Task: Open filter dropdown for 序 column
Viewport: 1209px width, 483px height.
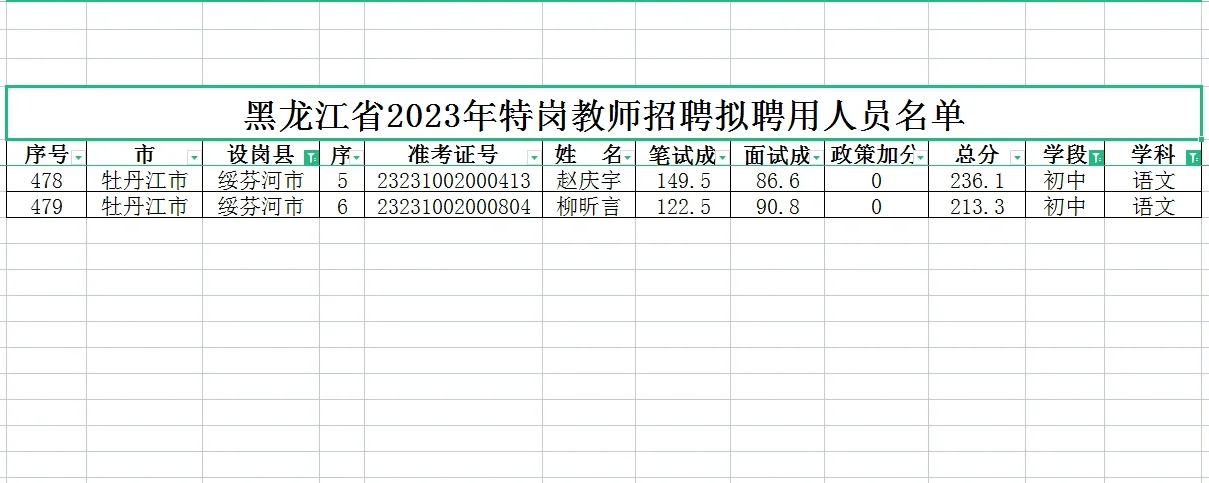Action: tap(357, 158)
